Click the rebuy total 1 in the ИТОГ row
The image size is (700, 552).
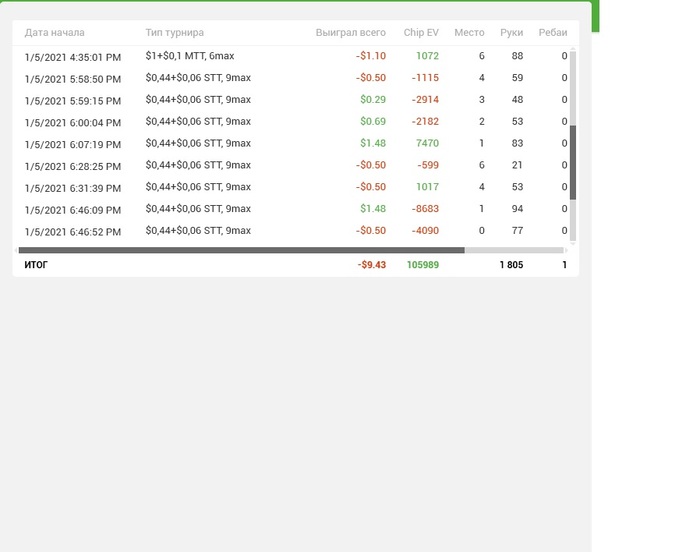[565, 265]
